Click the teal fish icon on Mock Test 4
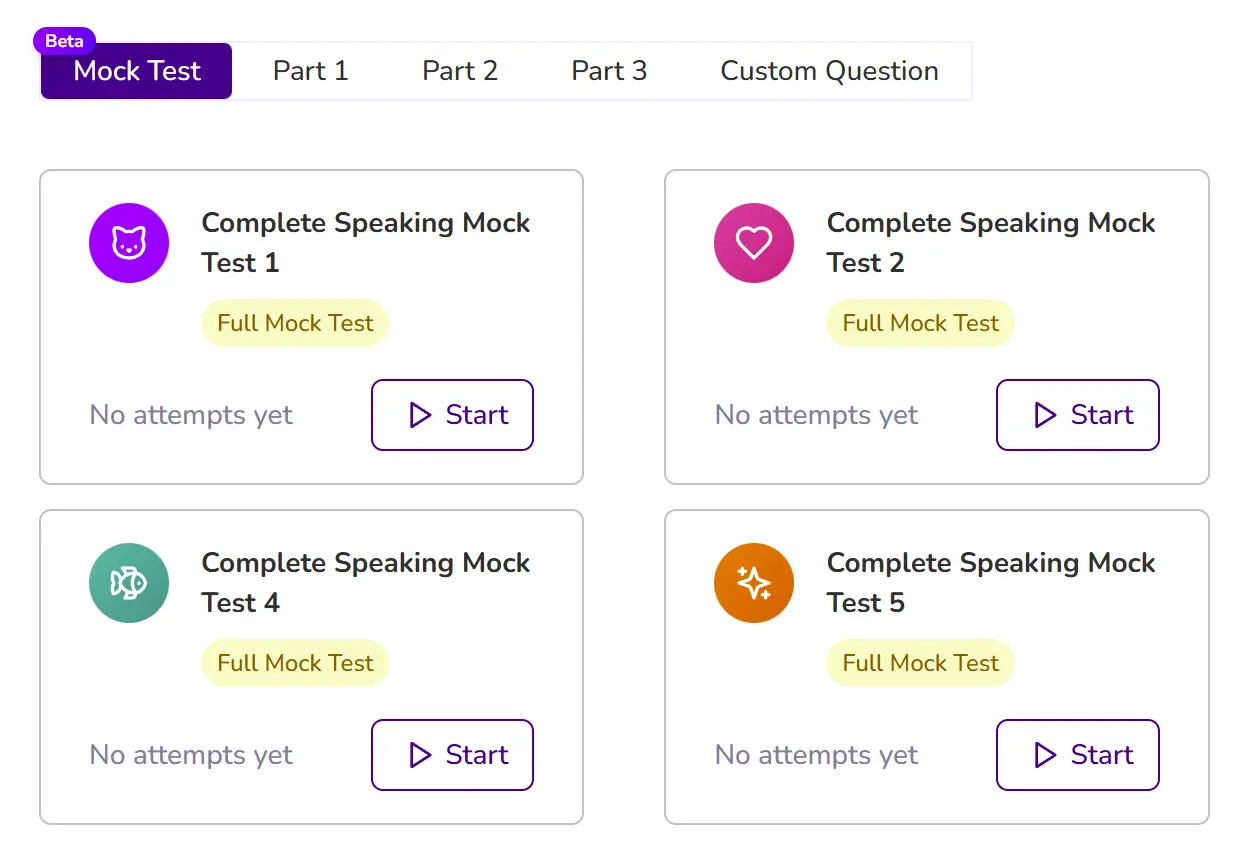 (x=129, y=582)
